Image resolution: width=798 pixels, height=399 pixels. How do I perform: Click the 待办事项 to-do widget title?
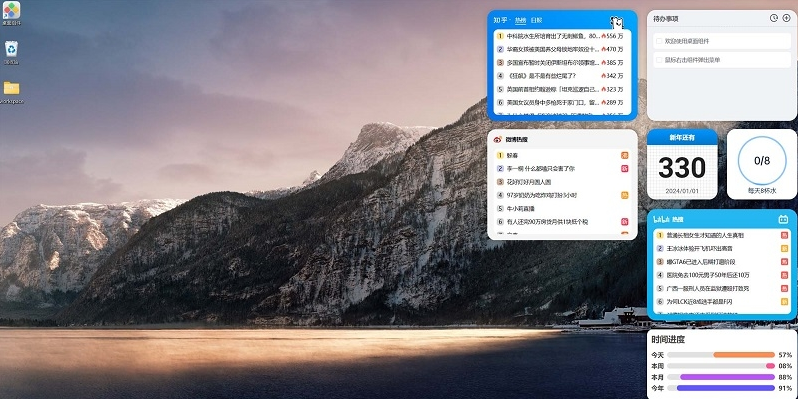click(666, 19)
